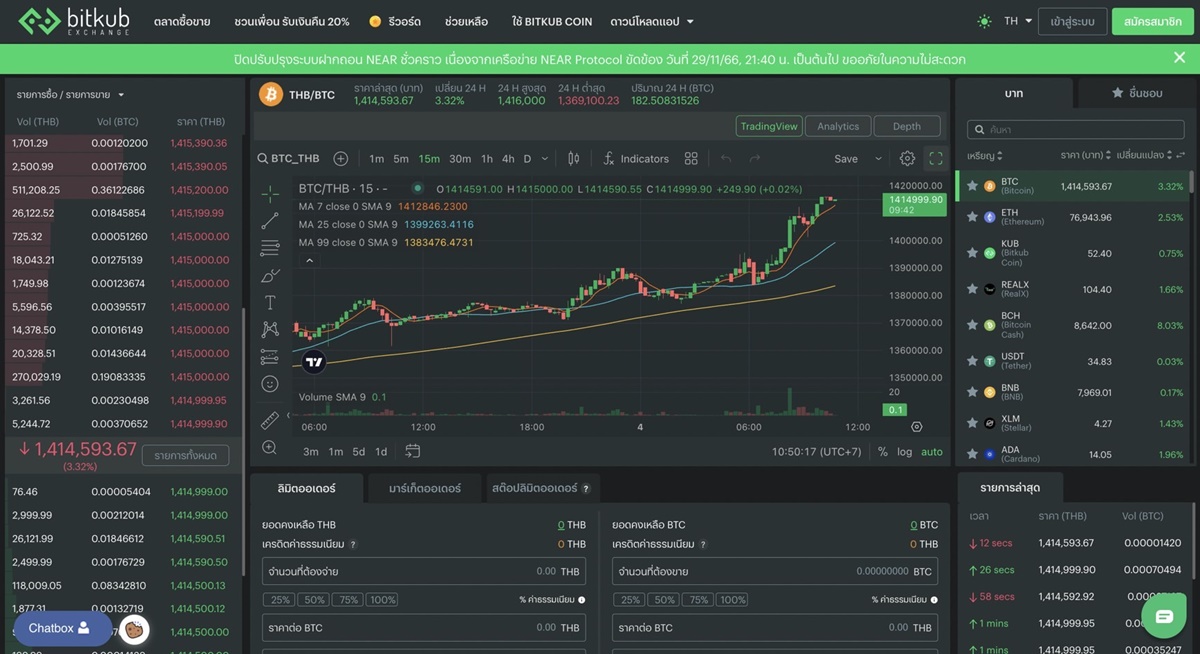Sort coin list by เหรียญ column
The image size is (1200, 654).
tap(985, 155)
